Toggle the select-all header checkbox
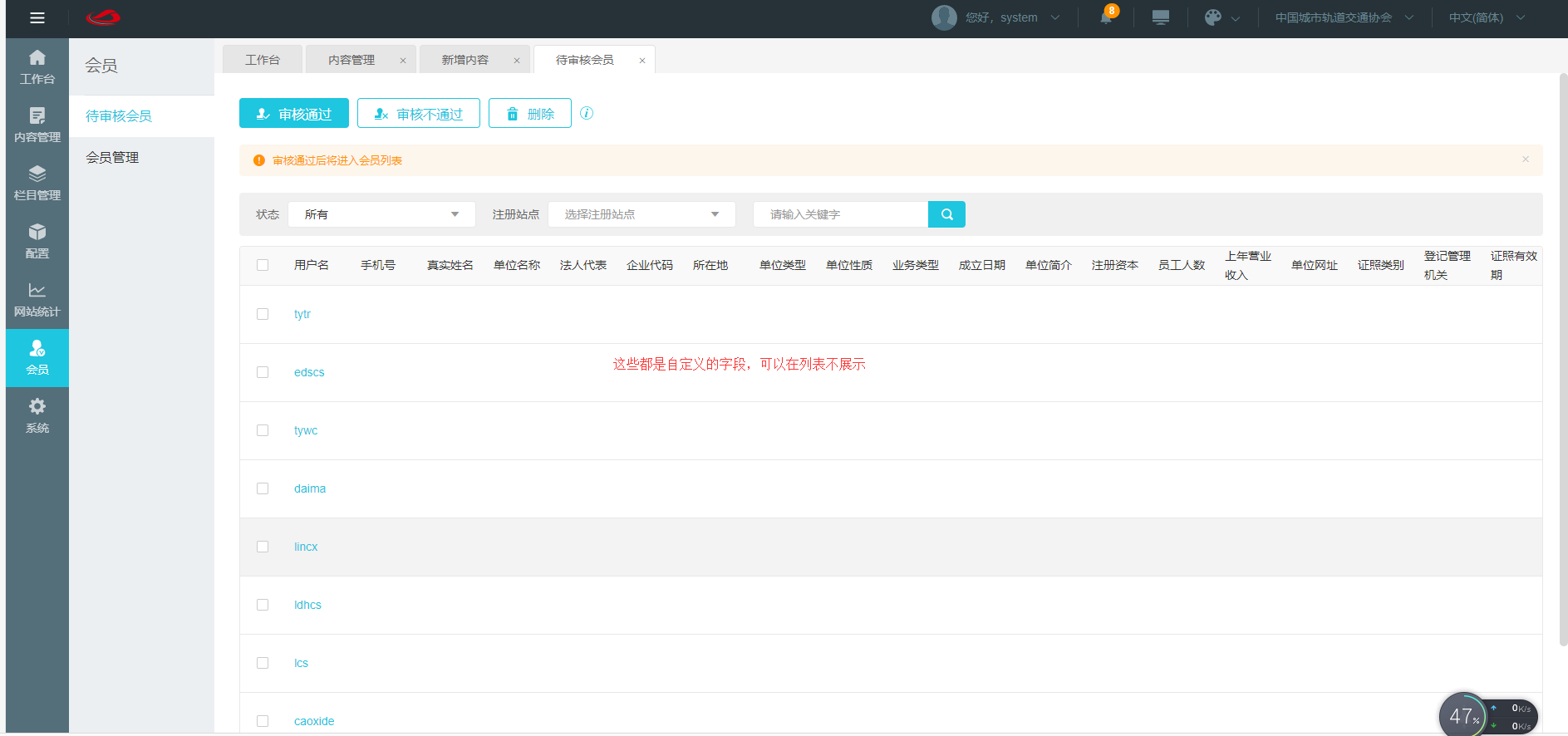 tap(263, 265)
